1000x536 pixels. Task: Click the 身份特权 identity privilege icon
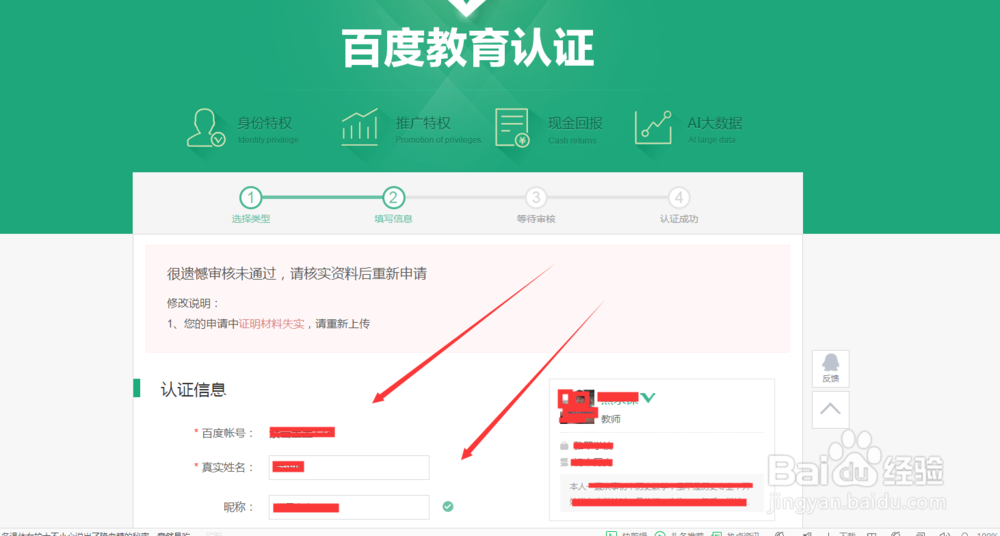click(x=206, y=128)
